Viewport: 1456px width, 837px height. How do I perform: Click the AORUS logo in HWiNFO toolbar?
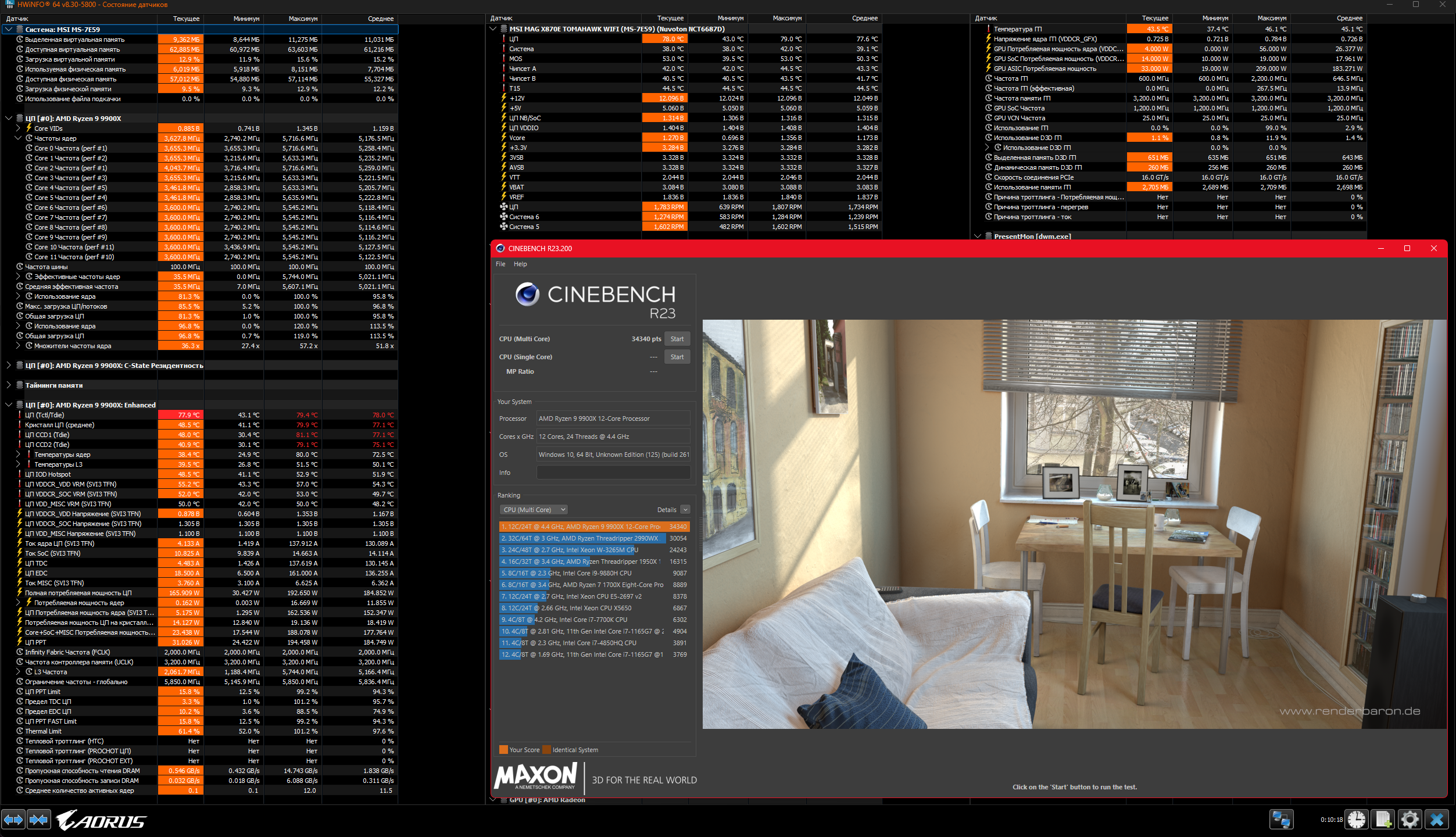click(102, 820)
